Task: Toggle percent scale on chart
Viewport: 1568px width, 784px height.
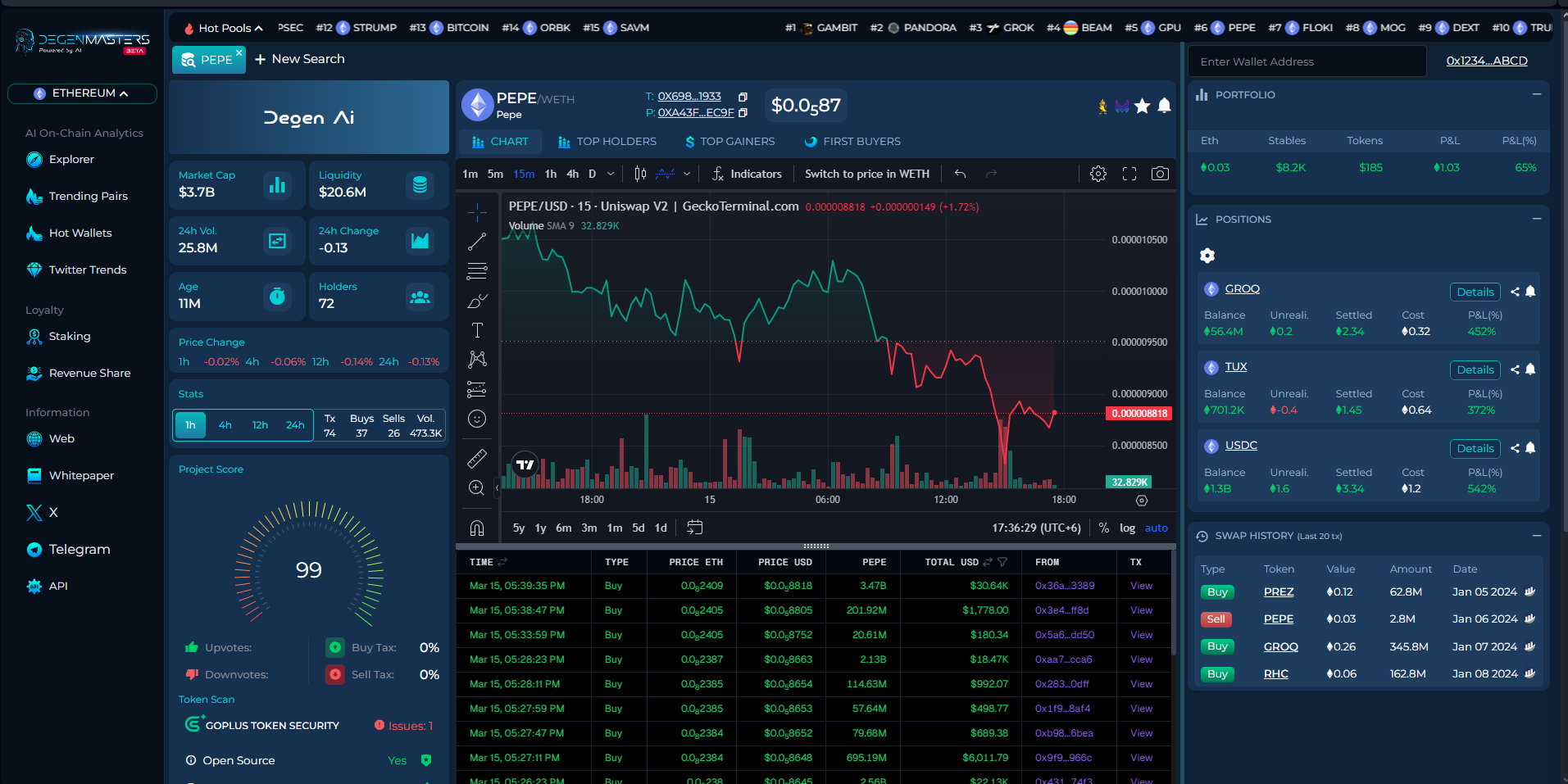Action: point(1104,528)
